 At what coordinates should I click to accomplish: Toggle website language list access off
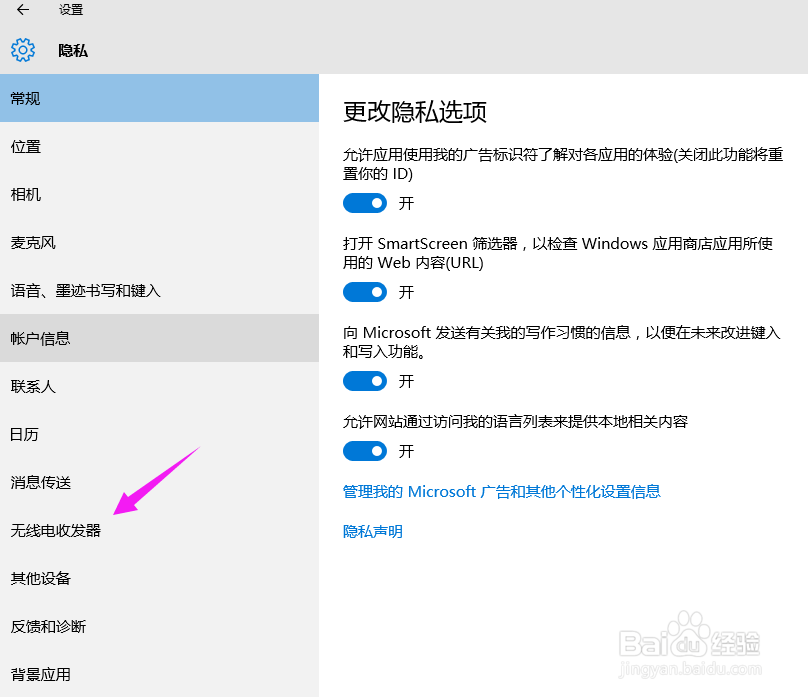365,451
